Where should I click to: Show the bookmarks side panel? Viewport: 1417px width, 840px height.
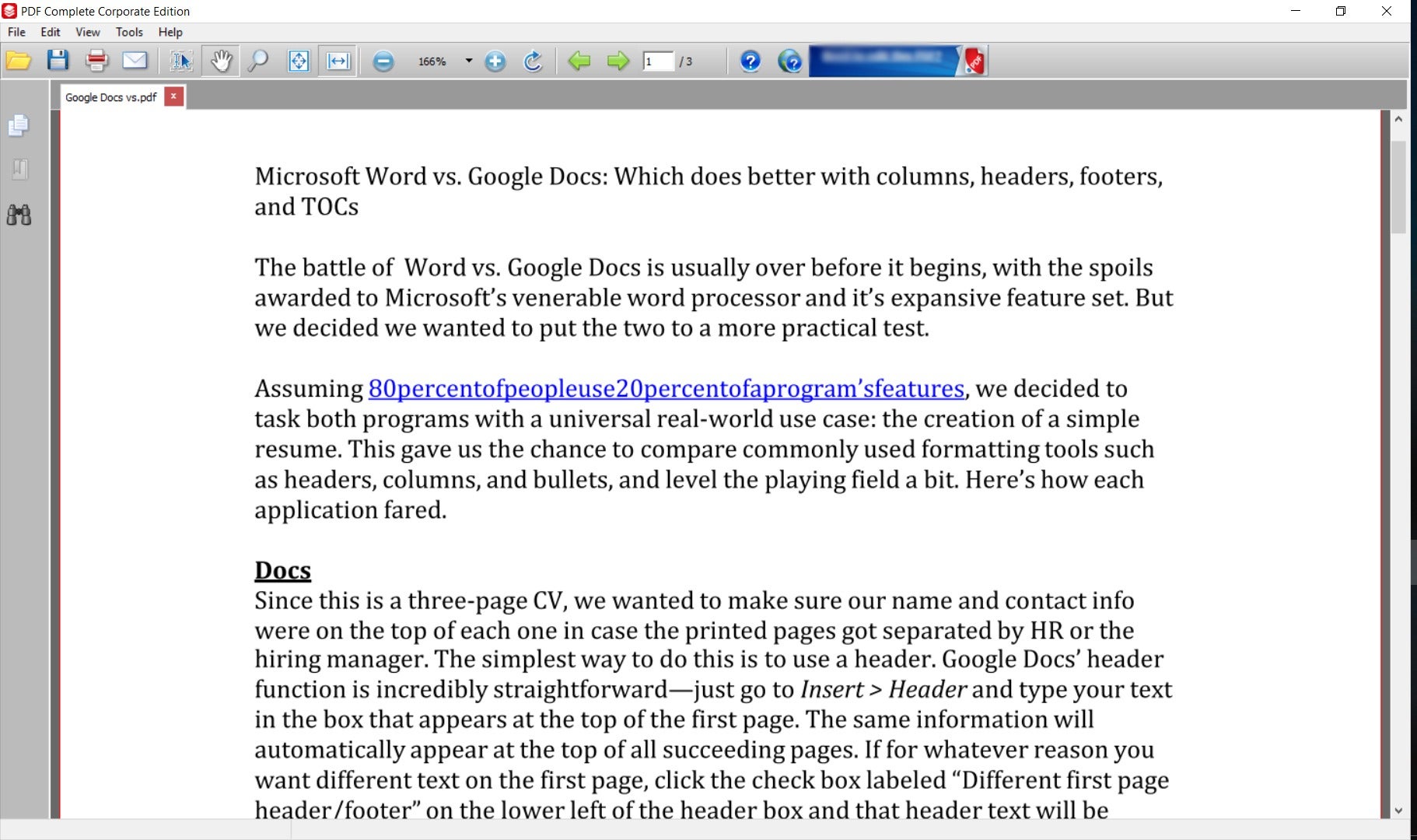point(20,169)
